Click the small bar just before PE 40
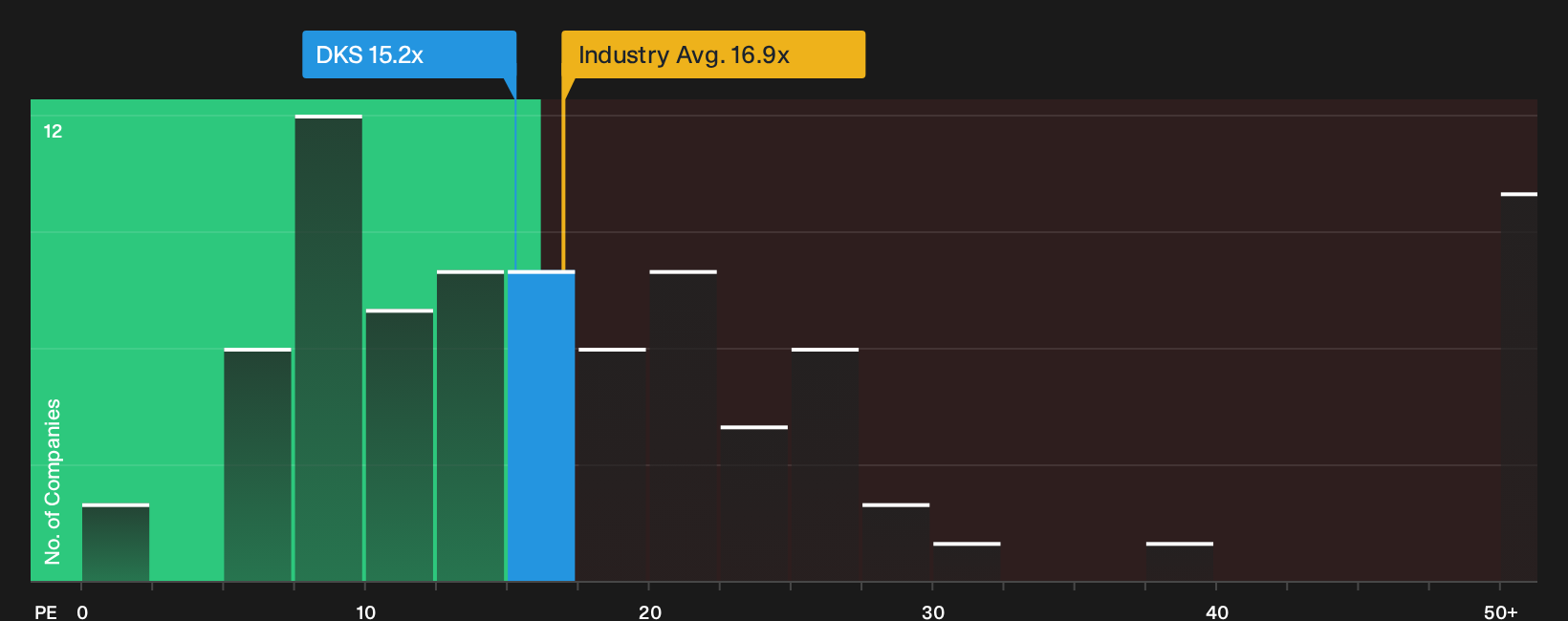The height and width of the screenshot is (621, 1568). click(x=1180, y=562)
